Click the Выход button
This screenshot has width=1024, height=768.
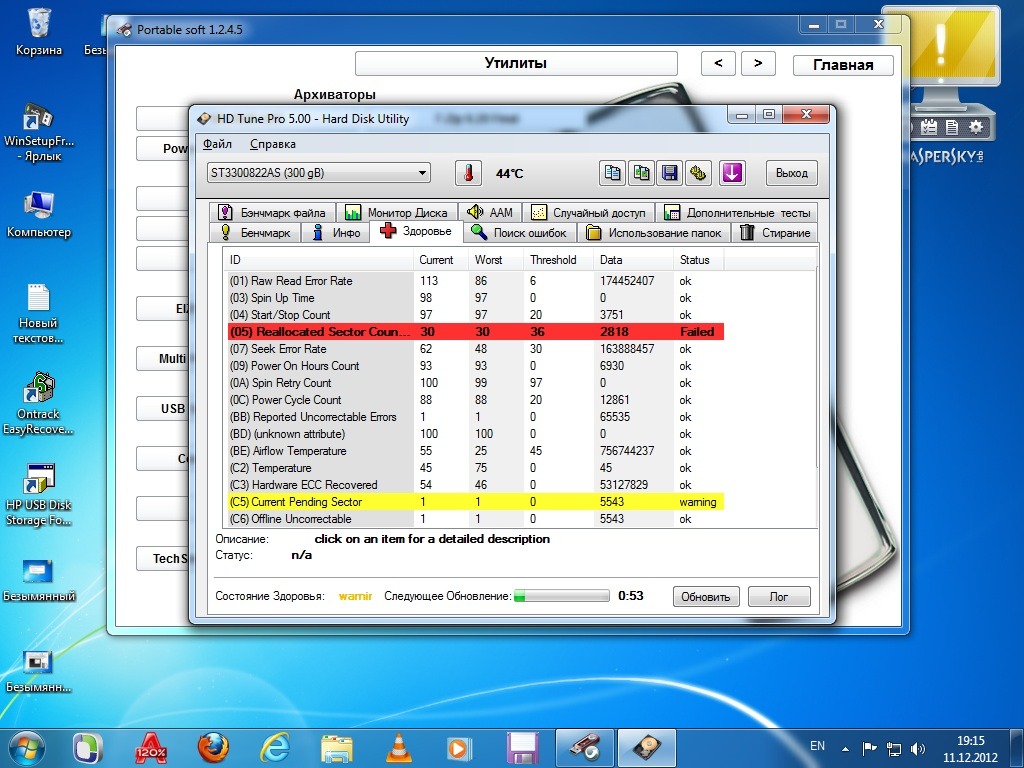(x=792, y=173)
